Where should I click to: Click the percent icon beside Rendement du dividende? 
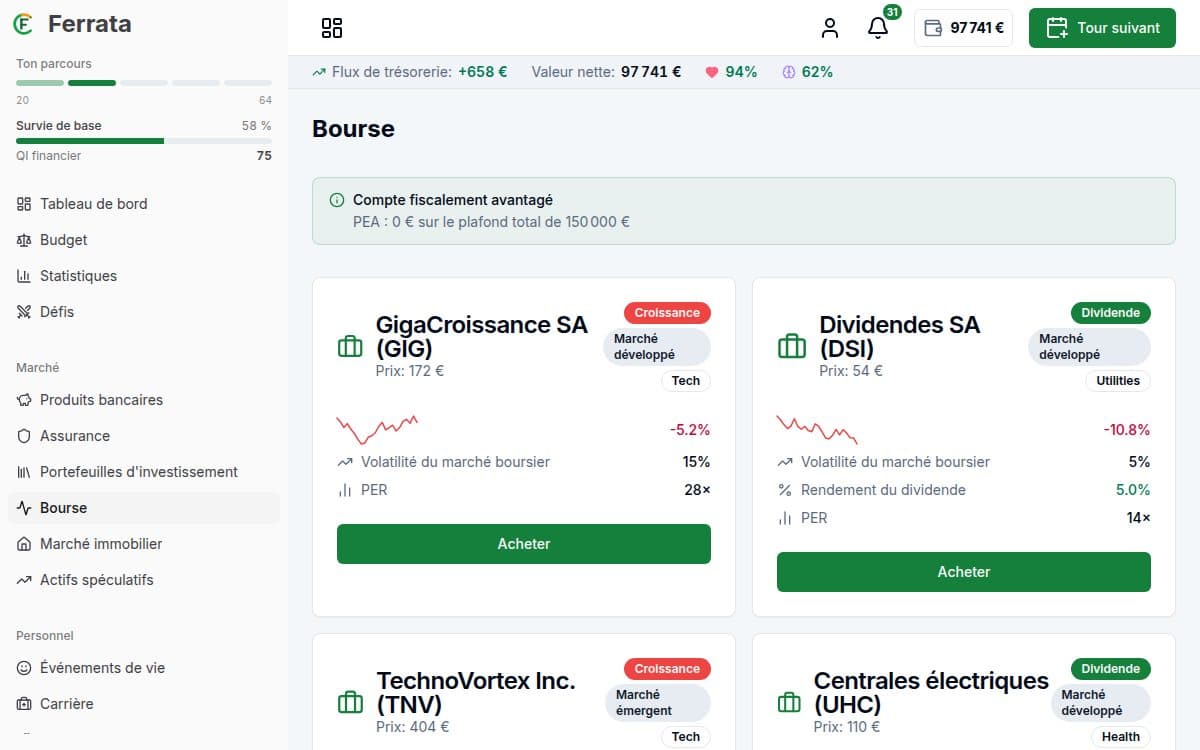point(785,490)
